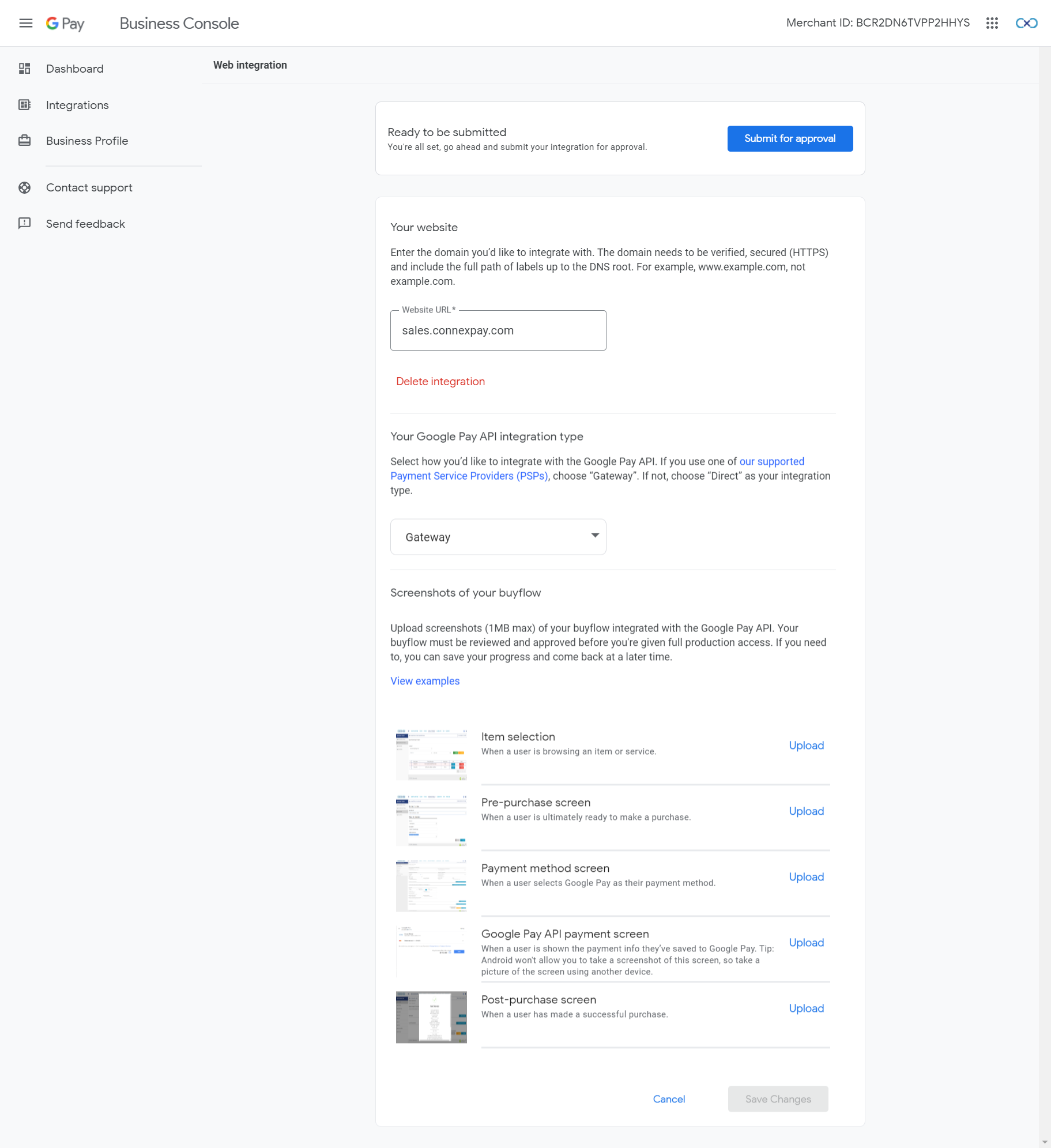Click the Dashboard sidebar icon
The image size is (1051, 1148).
24,69
